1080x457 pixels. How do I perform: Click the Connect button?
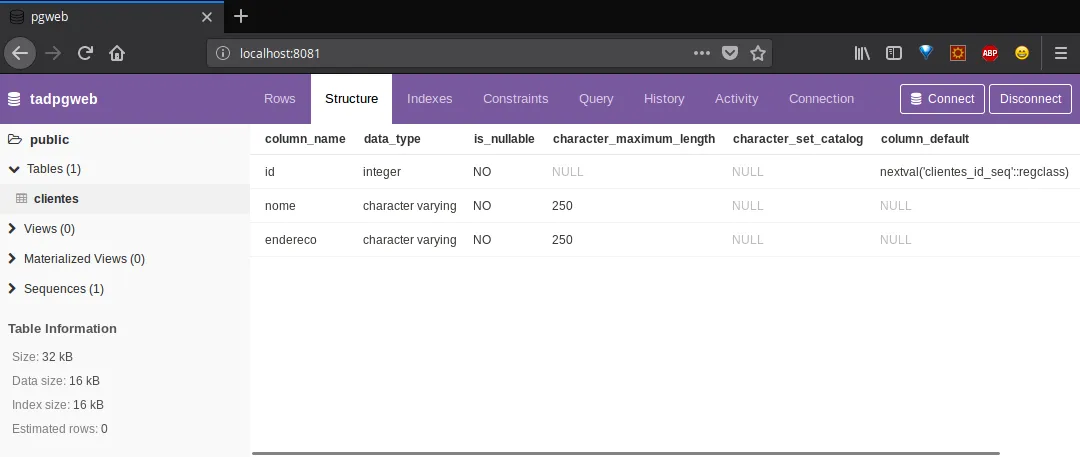click(942, 99)
